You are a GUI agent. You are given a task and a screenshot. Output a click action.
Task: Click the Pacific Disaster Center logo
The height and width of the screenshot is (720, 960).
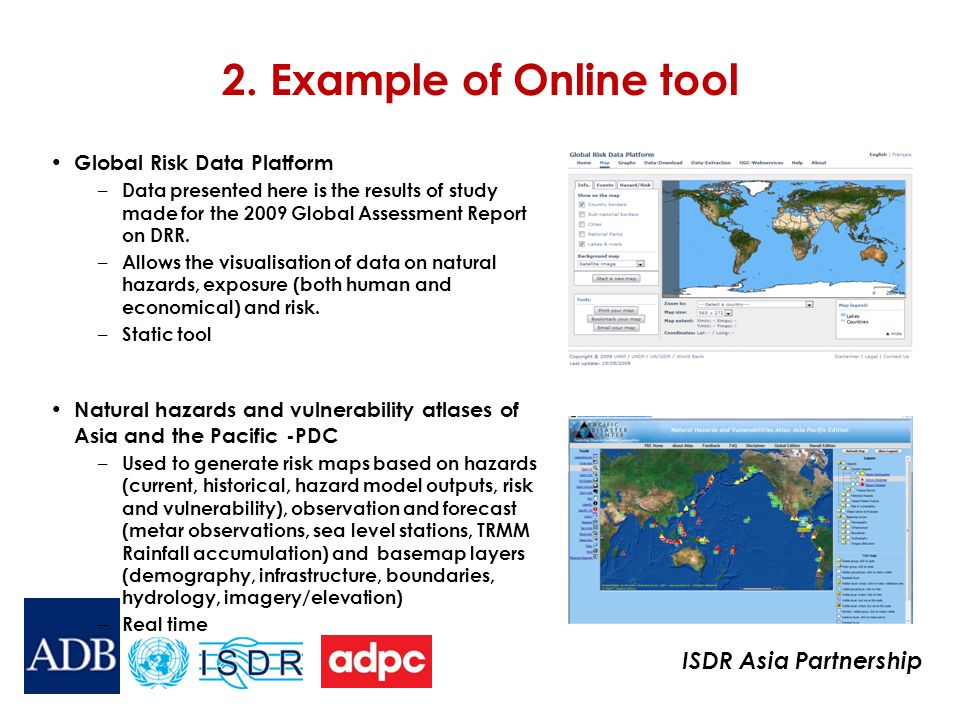coord(599,431)
